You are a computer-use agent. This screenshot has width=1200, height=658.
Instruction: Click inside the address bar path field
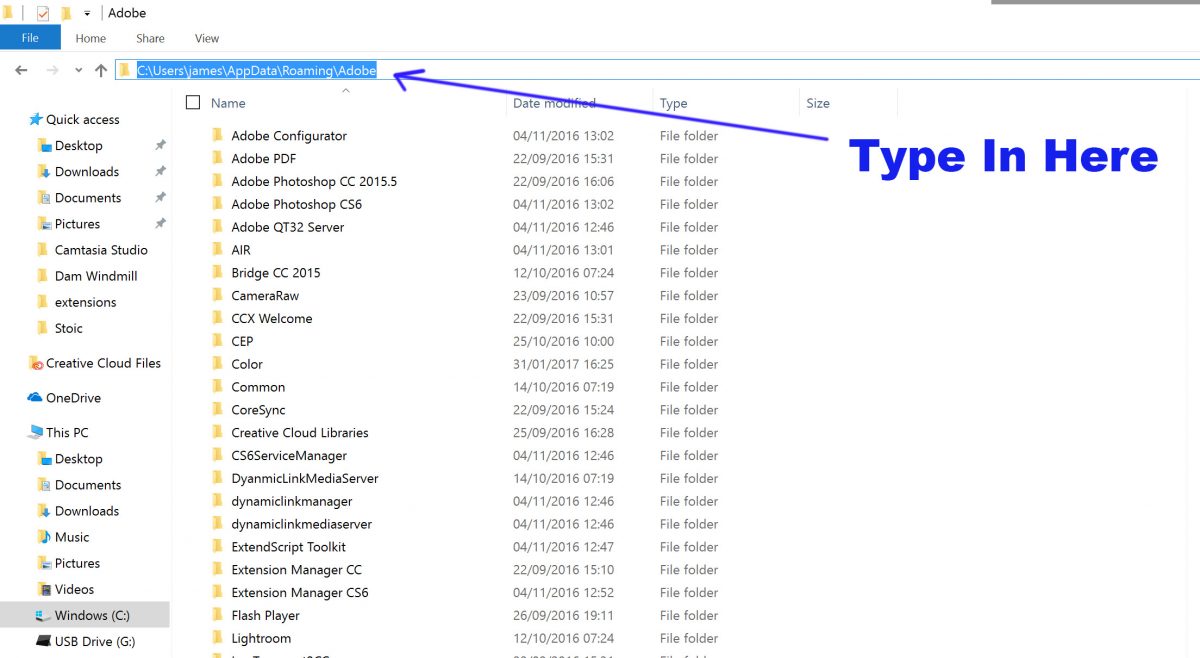click(250, 70)
